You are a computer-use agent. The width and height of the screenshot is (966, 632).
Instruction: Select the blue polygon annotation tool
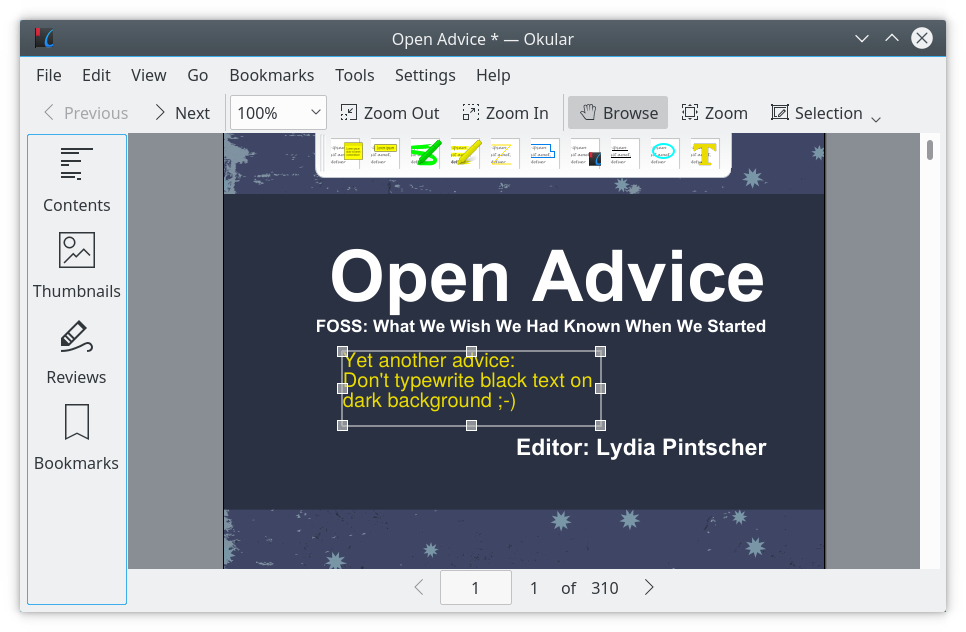tap(545, 154)
